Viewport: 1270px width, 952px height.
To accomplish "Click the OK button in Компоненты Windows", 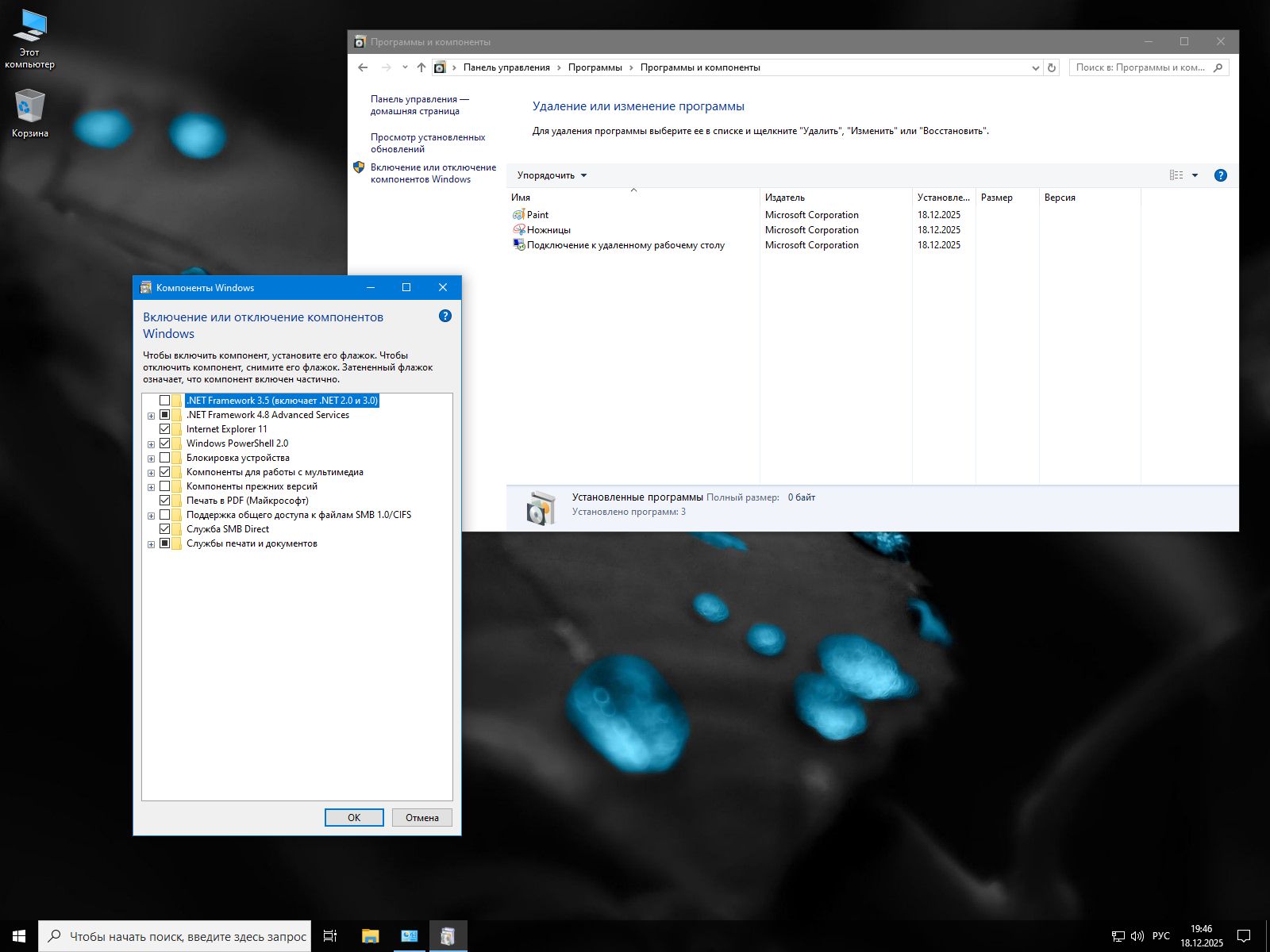I will pyautogui.click(x=354, y=817).
